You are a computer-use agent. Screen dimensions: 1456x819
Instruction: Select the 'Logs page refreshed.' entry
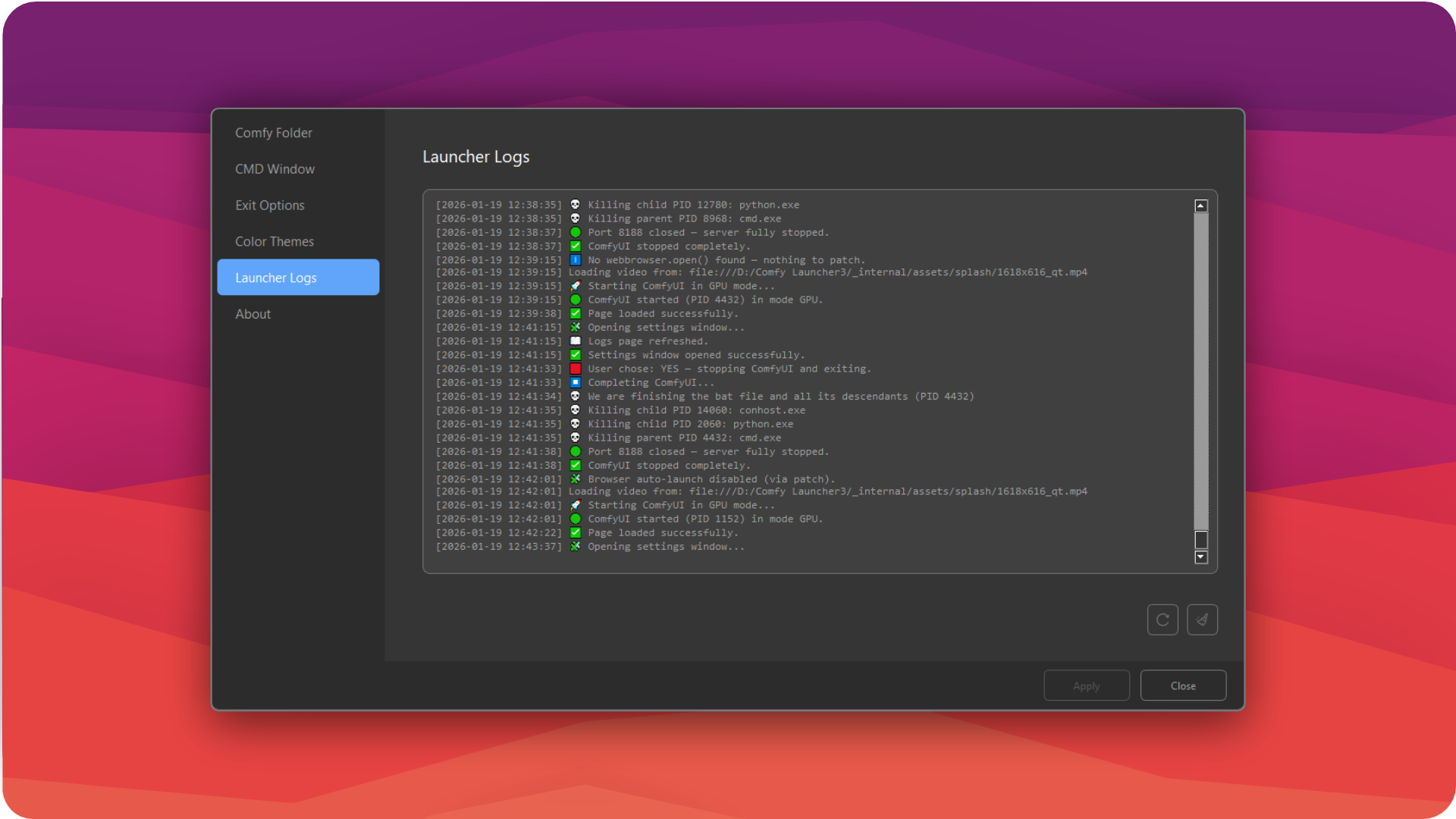572,341
